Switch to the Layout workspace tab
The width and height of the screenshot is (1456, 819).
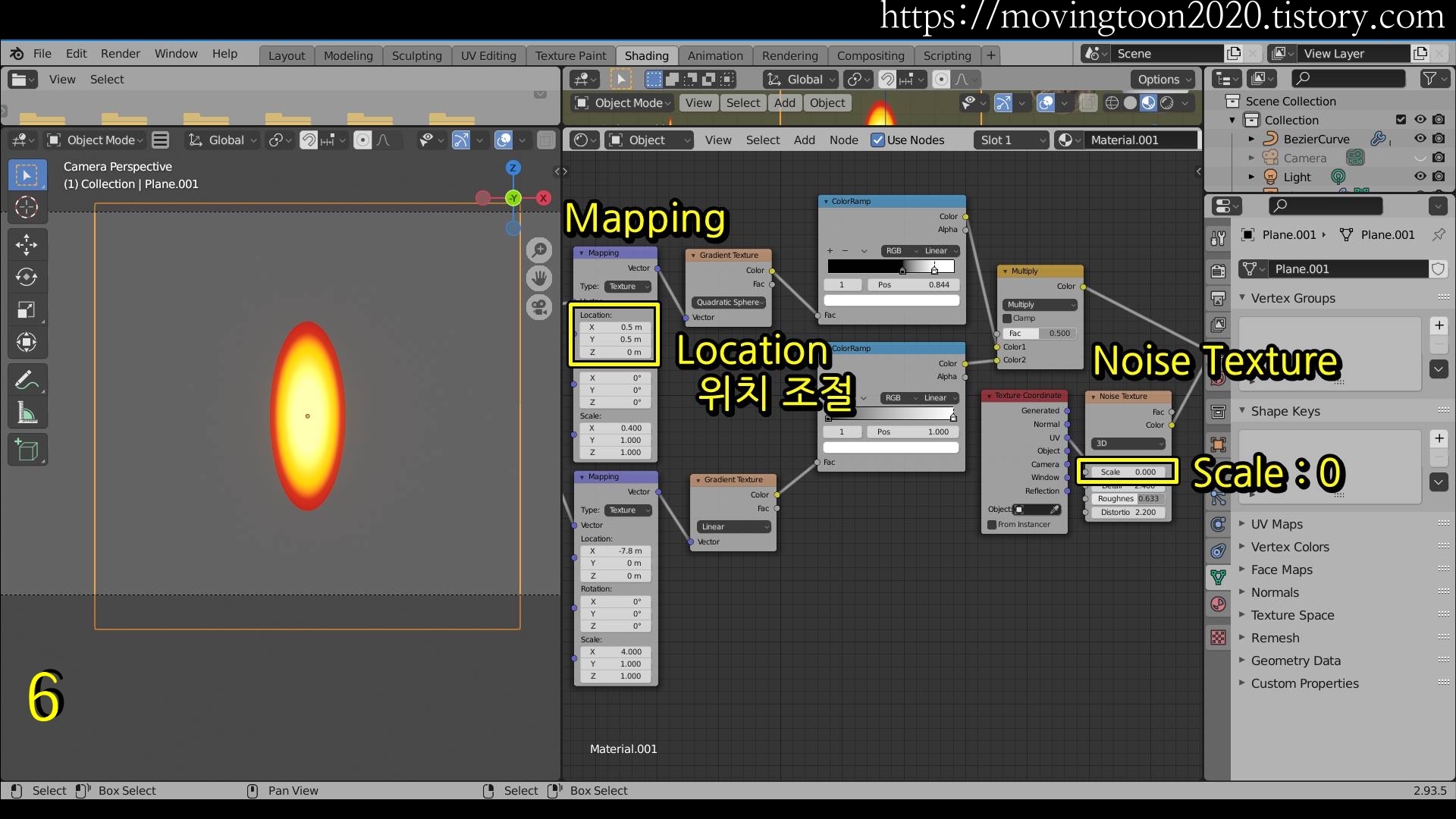tap(287, 55)
